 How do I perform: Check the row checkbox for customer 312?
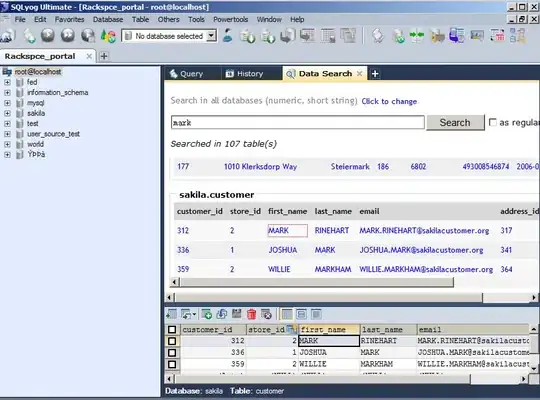172,341
